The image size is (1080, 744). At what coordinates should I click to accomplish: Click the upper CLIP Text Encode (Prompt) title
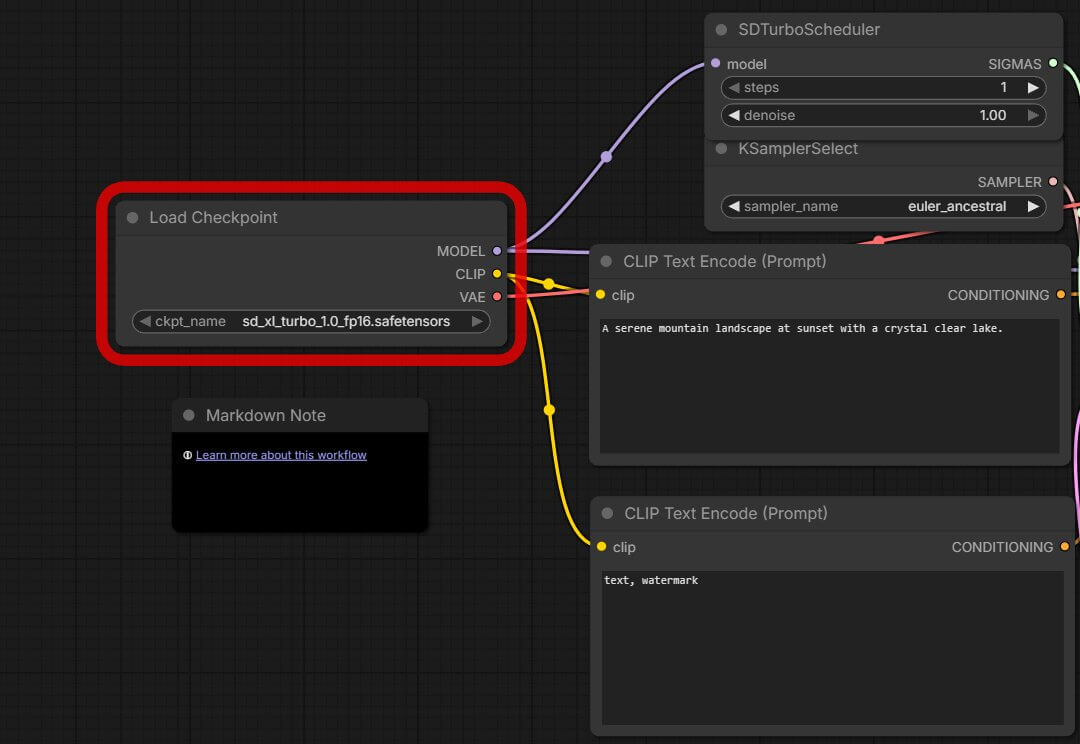[725, 262]
